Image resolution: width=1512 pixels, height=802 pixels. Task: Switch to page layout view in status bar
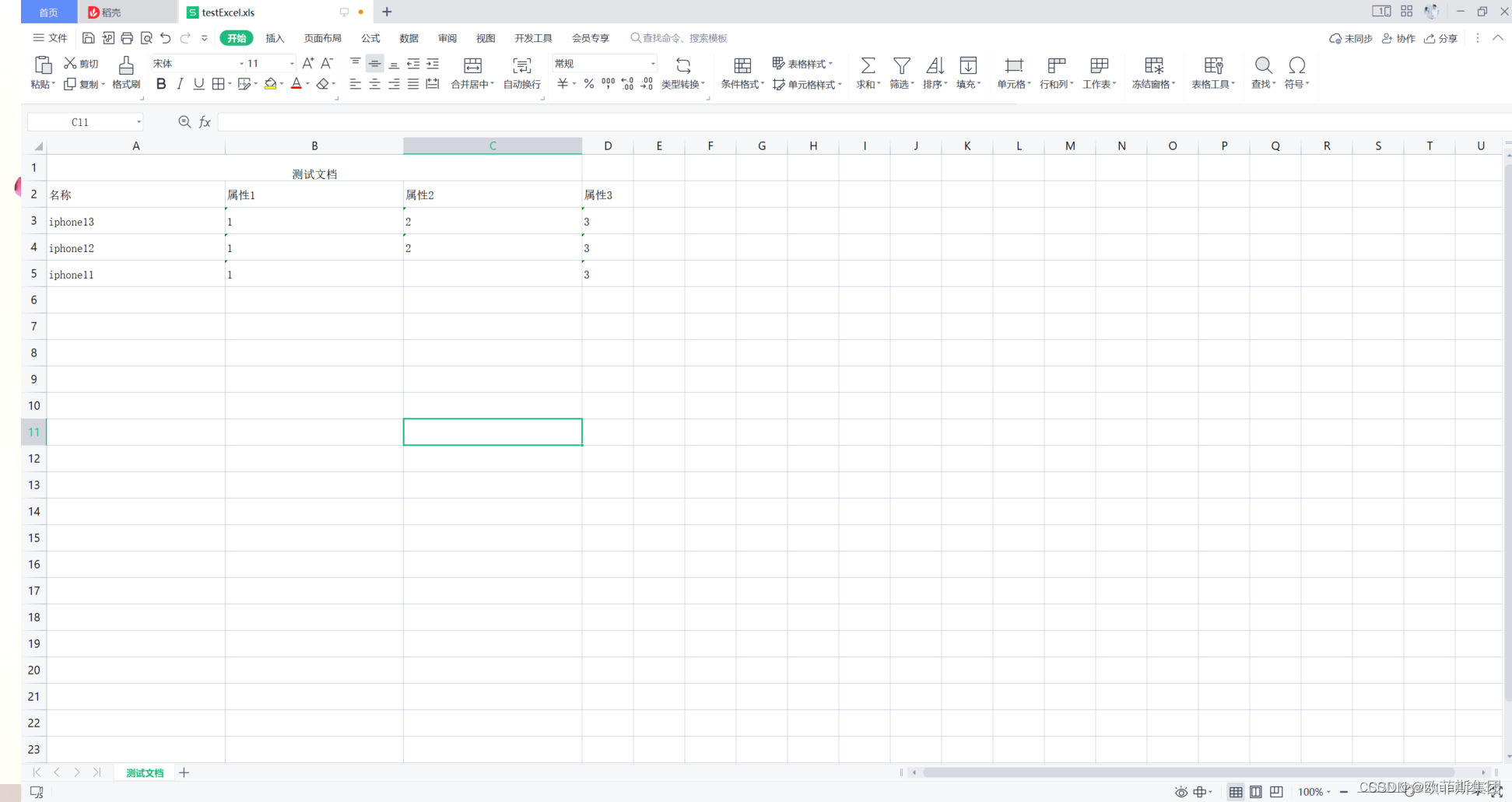(x=1256, y=792)
